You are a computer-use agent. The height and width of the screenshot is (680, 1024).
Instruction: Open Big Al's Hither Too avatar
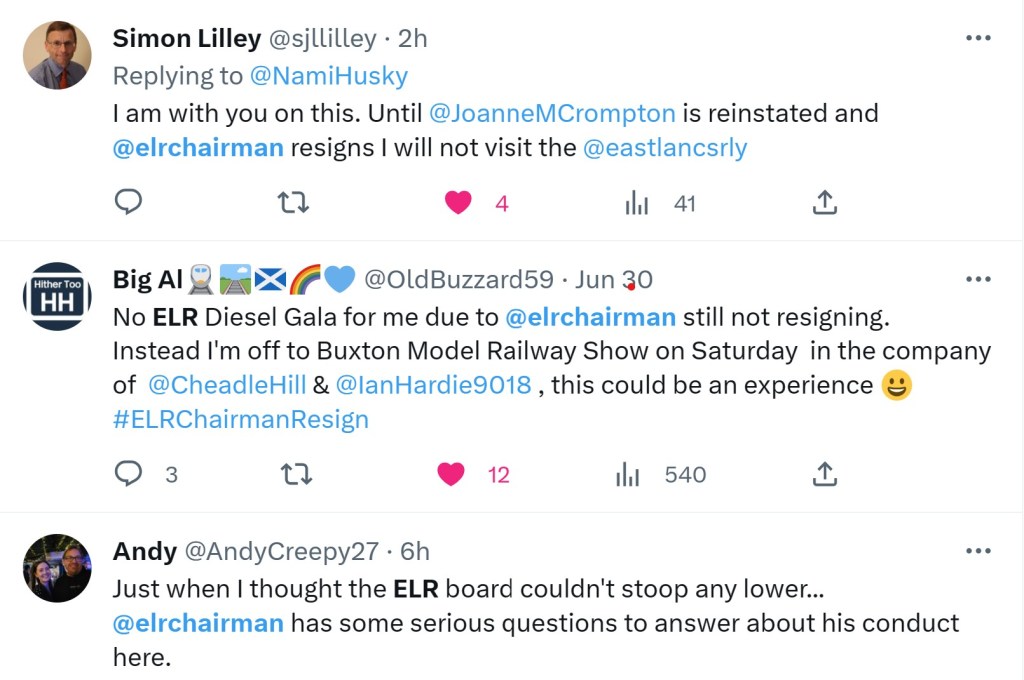(x=57, y=297)
